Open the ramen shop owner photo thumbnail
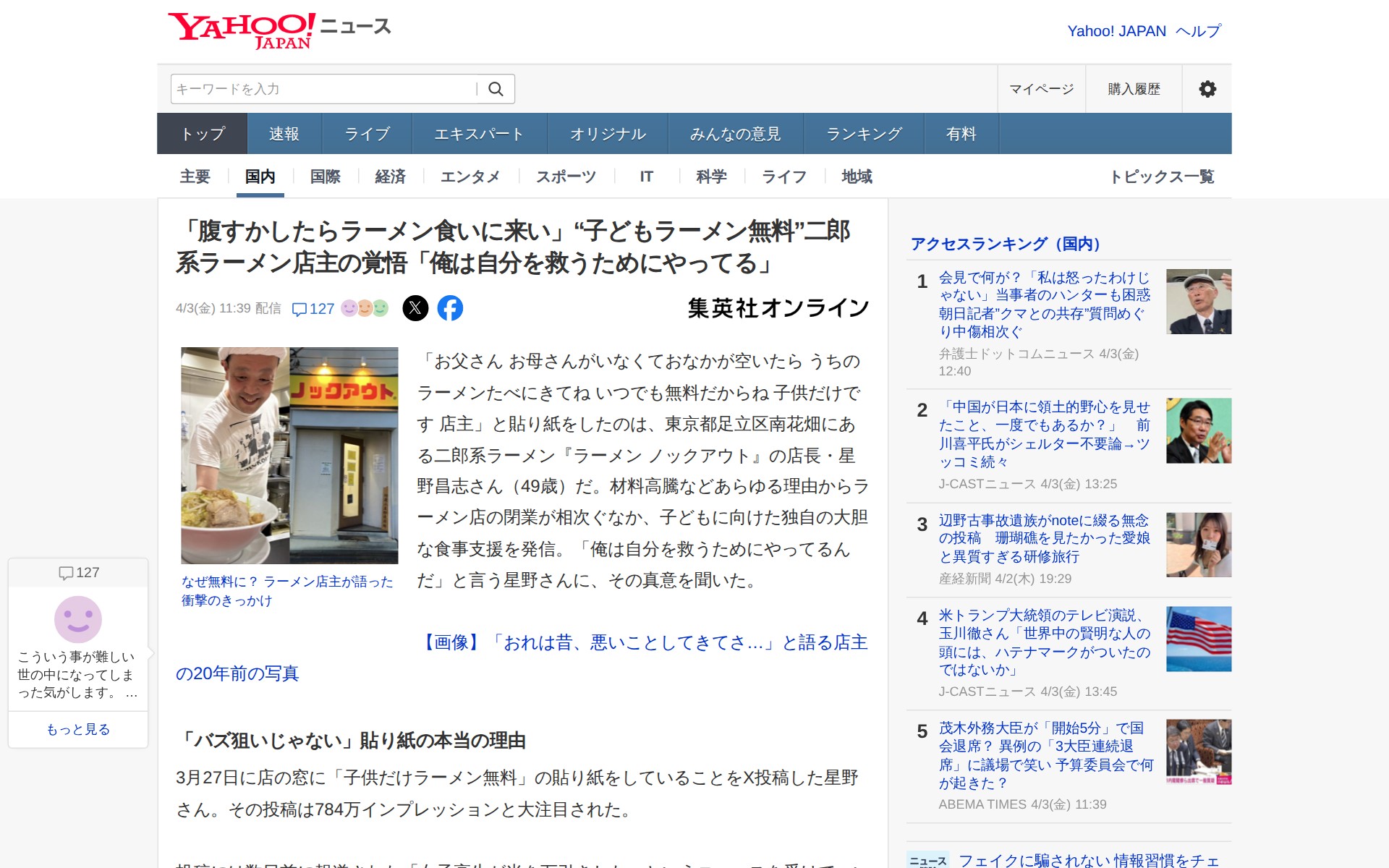 (x=289, y=455)
